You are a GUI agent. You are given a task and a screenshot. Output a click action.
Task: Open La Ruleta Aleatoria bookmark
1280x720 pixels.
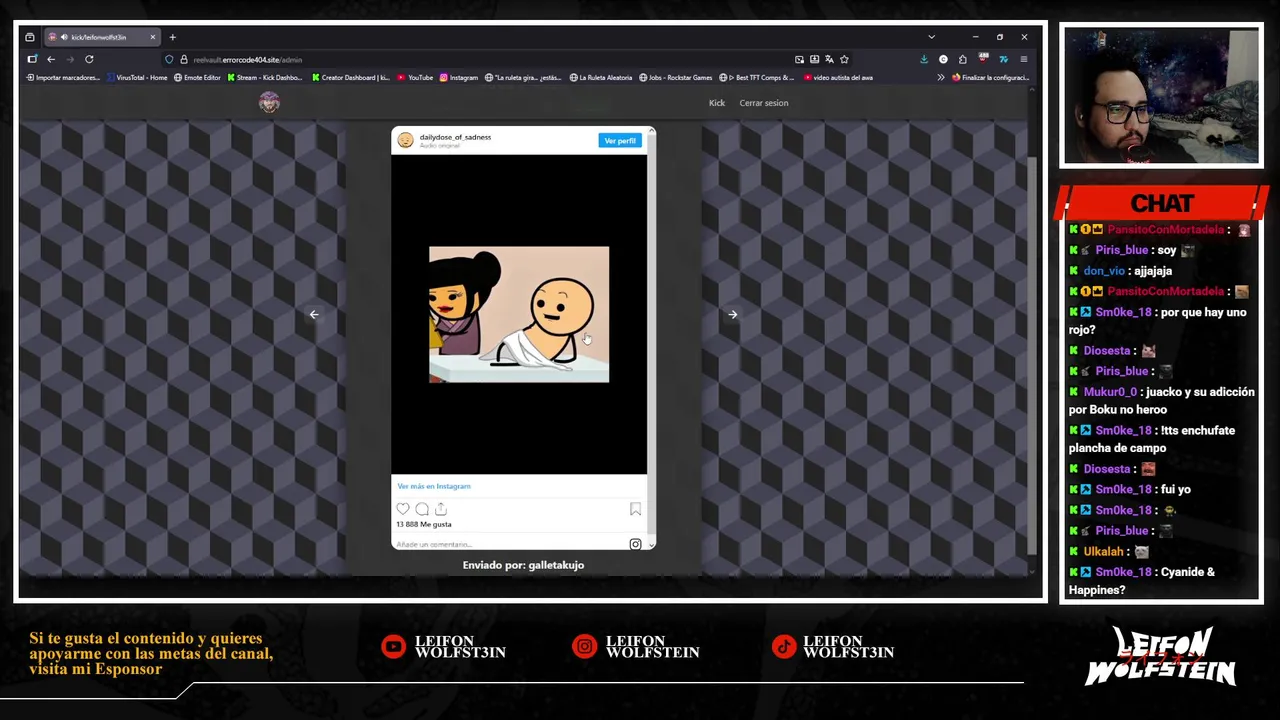(600, 77)
